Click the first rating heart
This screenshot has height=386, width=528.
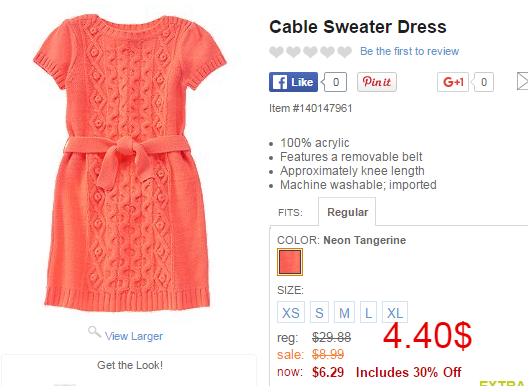(276, 52)
